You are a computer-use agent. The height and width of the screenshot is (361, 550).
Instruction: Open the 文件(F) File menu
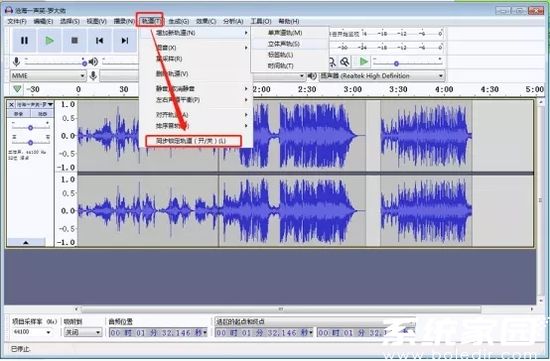(x=17, y=21)
